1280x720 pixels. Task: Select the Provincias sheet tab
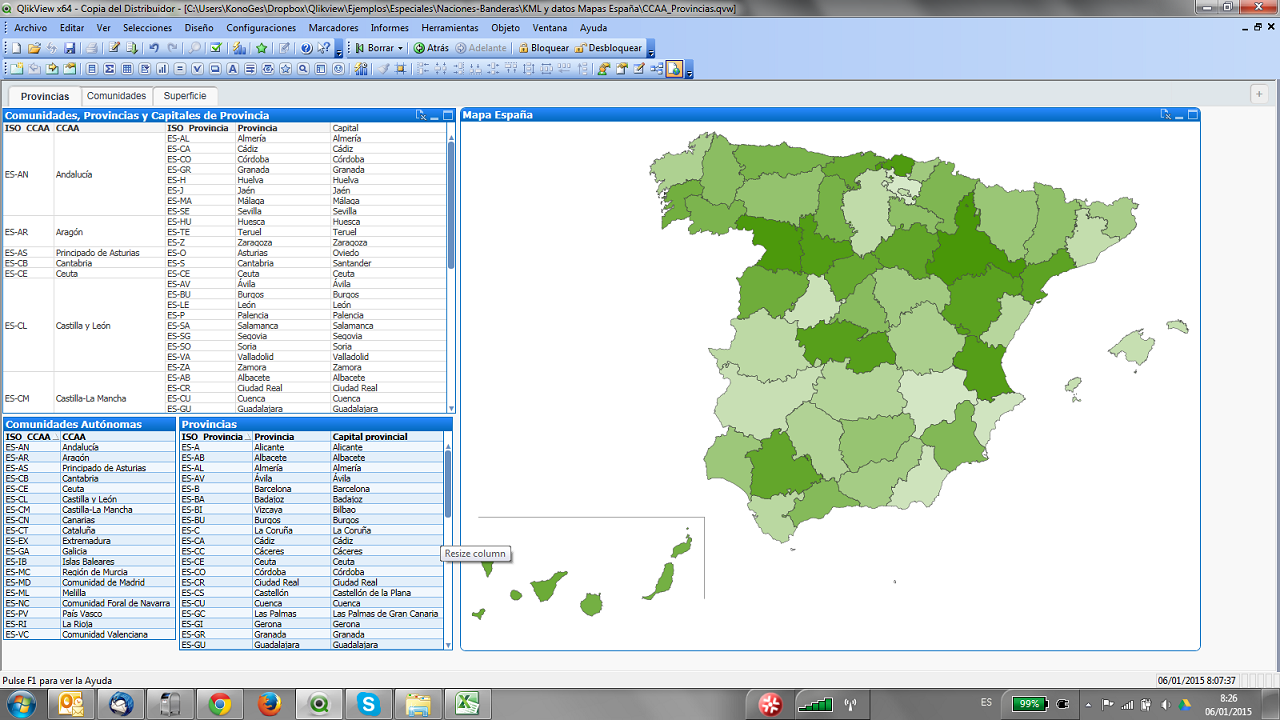(x=45, y=96)
